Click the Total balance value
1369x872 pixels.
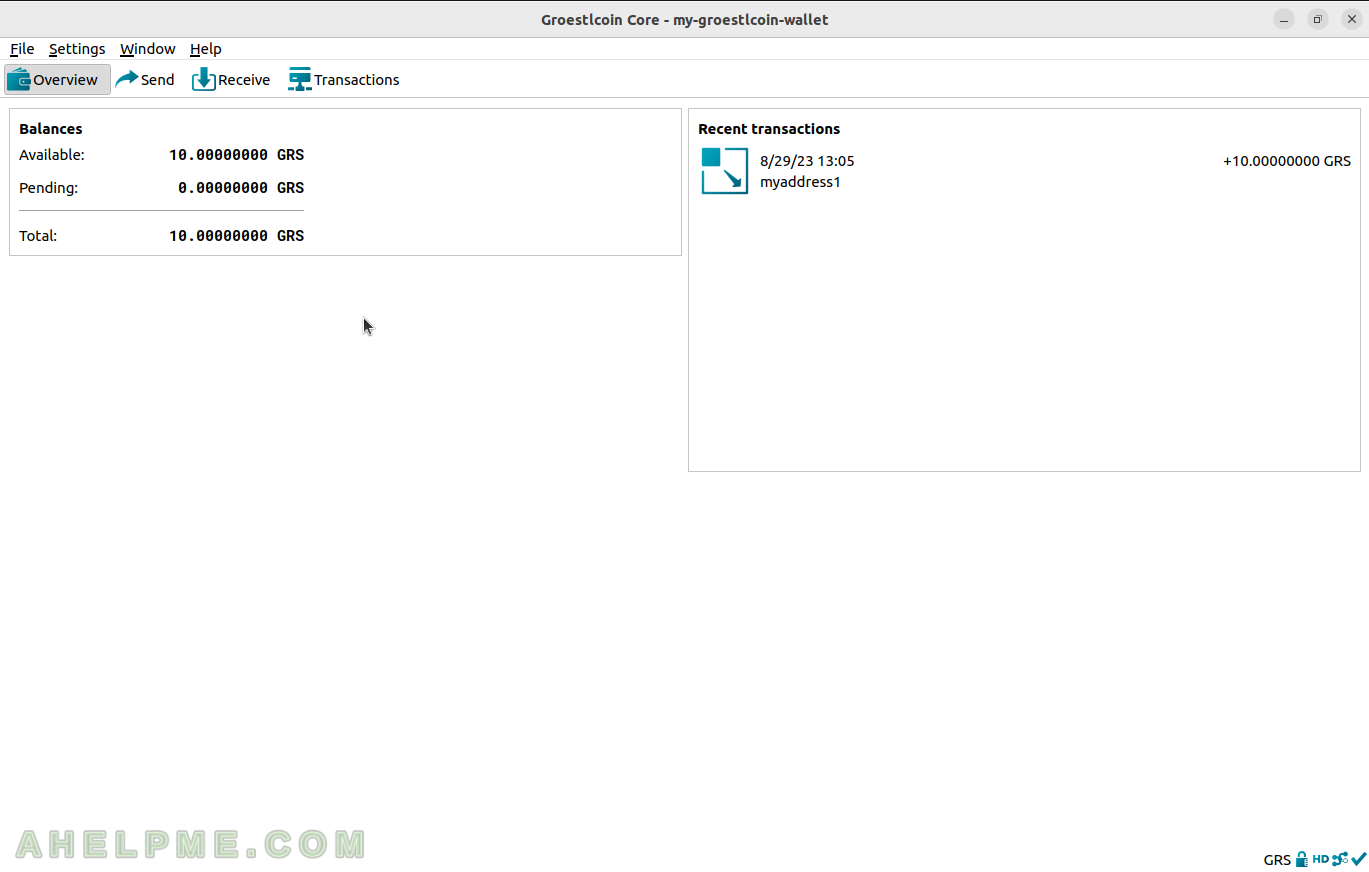[236, 236]
